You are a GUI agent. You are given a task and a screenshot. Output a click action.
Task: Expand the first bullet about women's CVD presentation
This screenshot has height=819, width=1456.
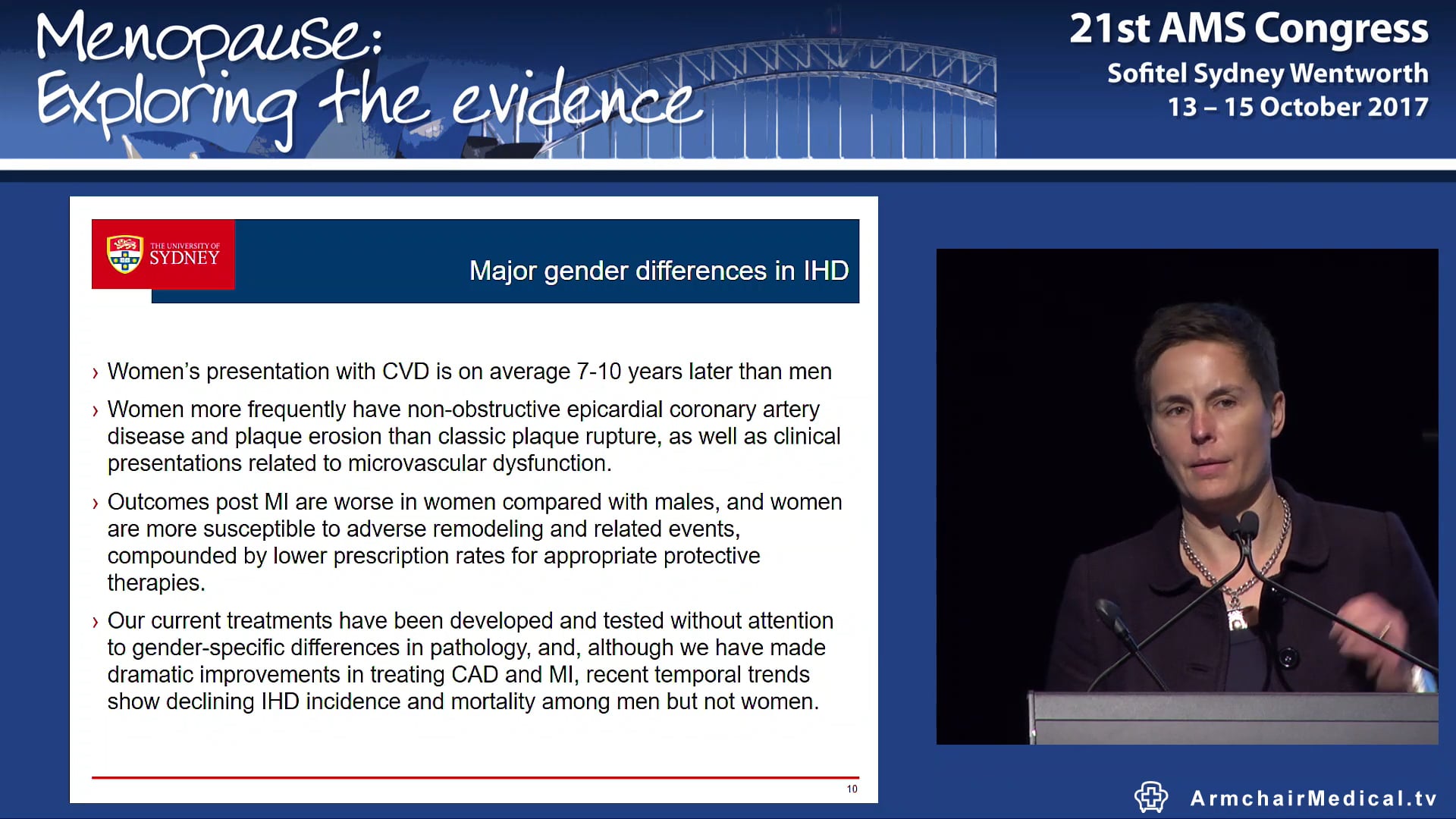[470, 372]
